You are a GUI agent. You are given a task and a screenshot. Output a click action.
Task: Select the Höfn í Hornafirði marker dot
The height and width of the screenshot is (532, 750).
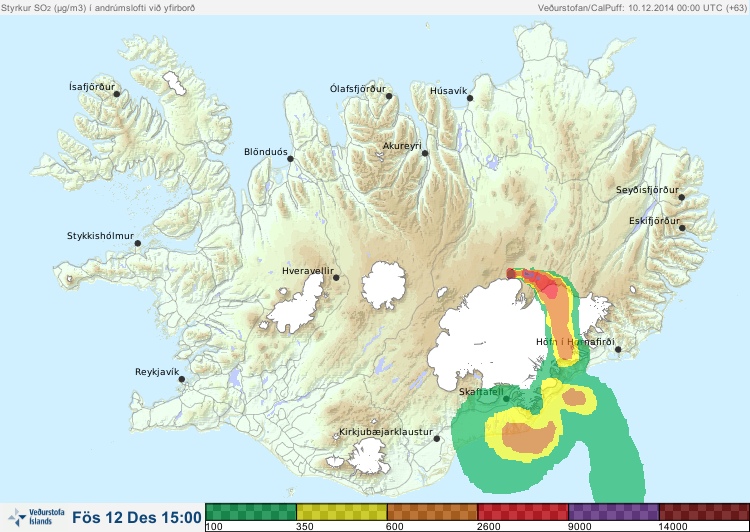(x=618, y=350)
